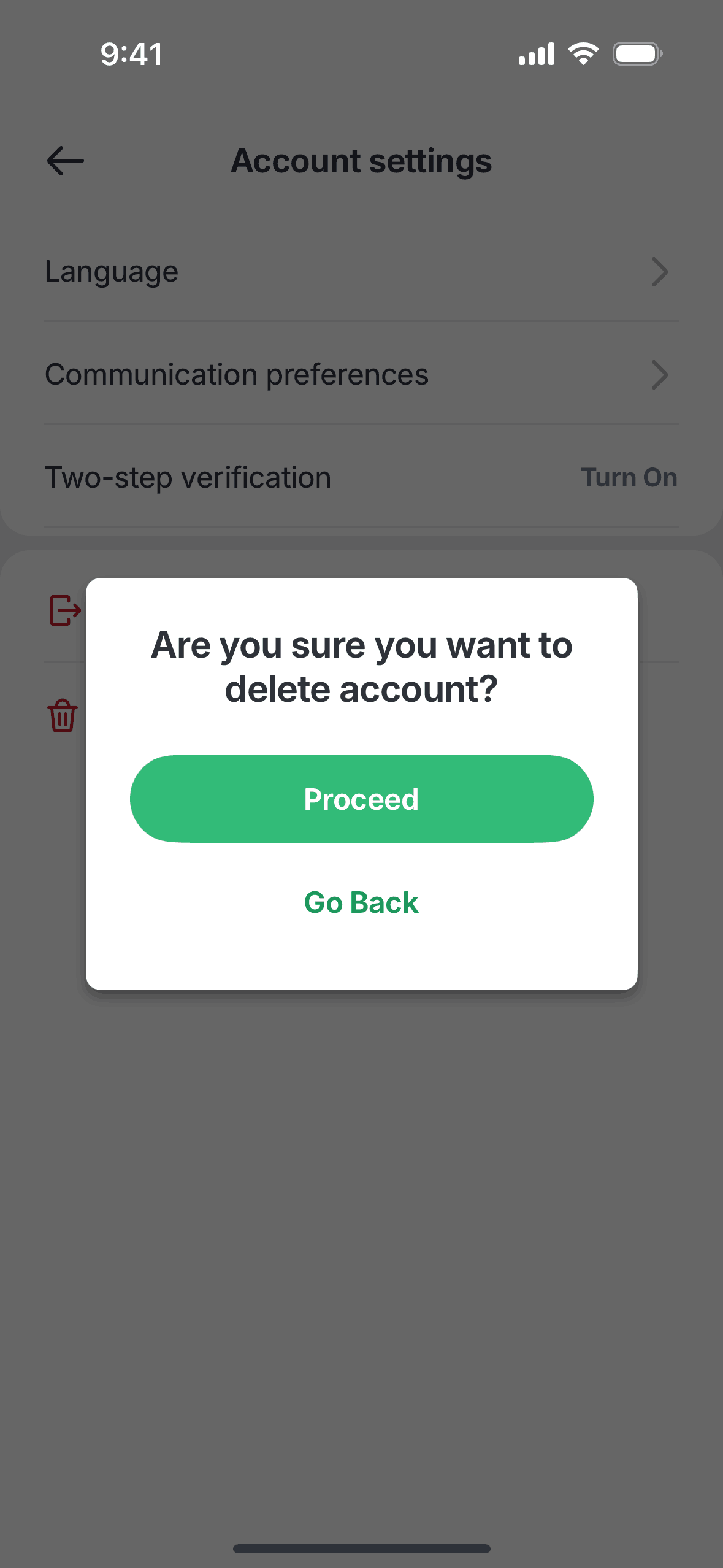Tap the cellular signal bars icon
This screenshot has width=723, height=1568.
click(x=537, y=54)
